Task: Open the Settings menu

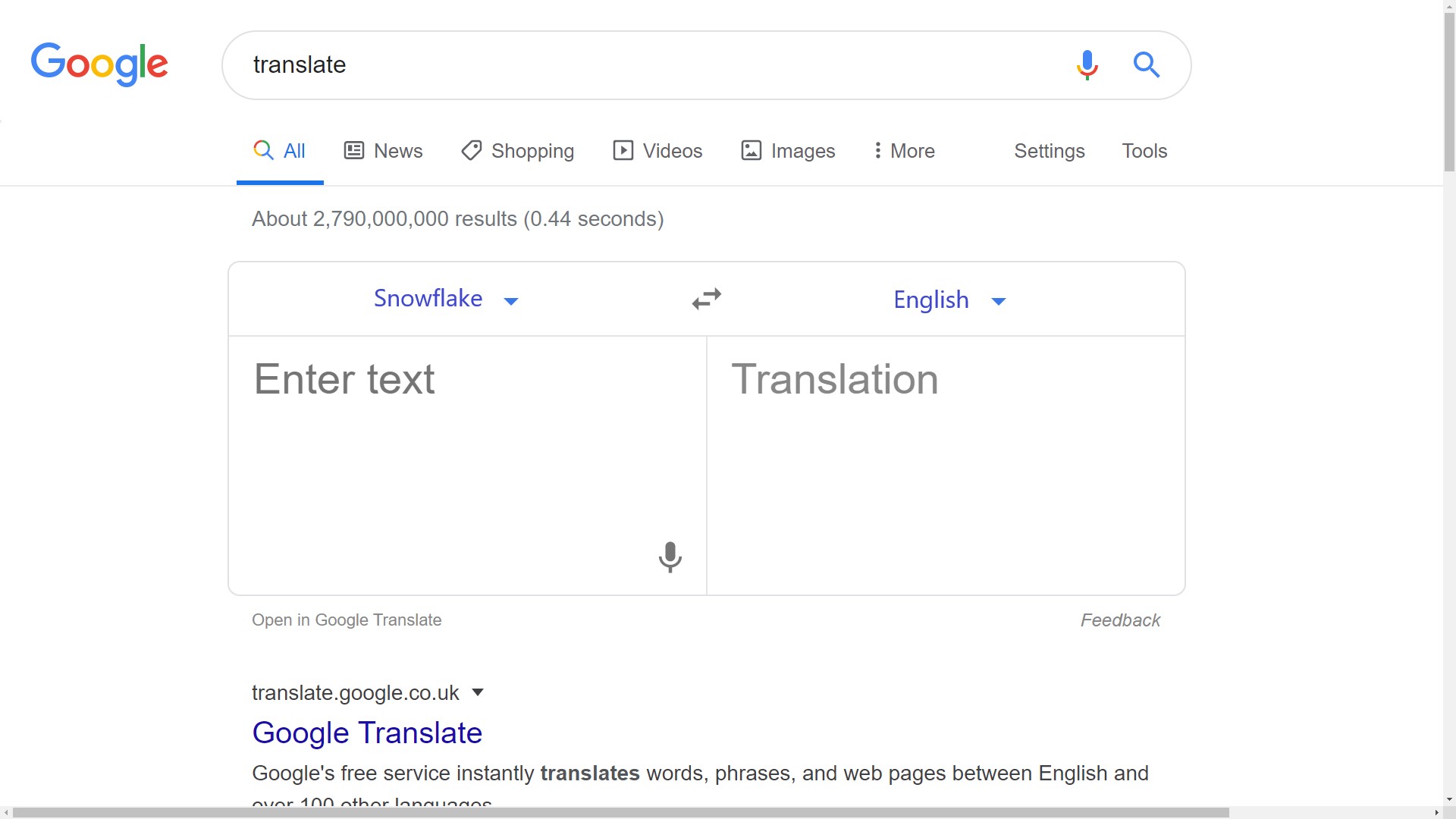Action: click(1050, 151)
